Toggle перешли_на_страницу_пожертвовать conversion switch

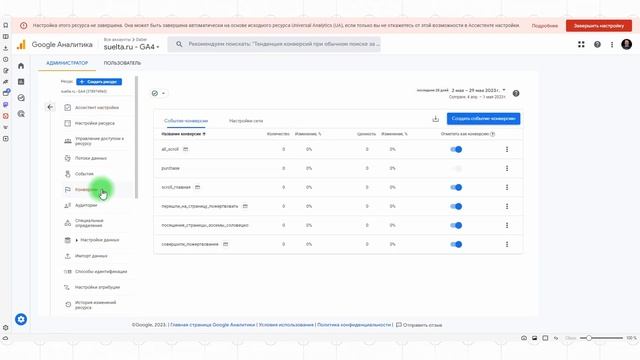click(x=456, y=206)
